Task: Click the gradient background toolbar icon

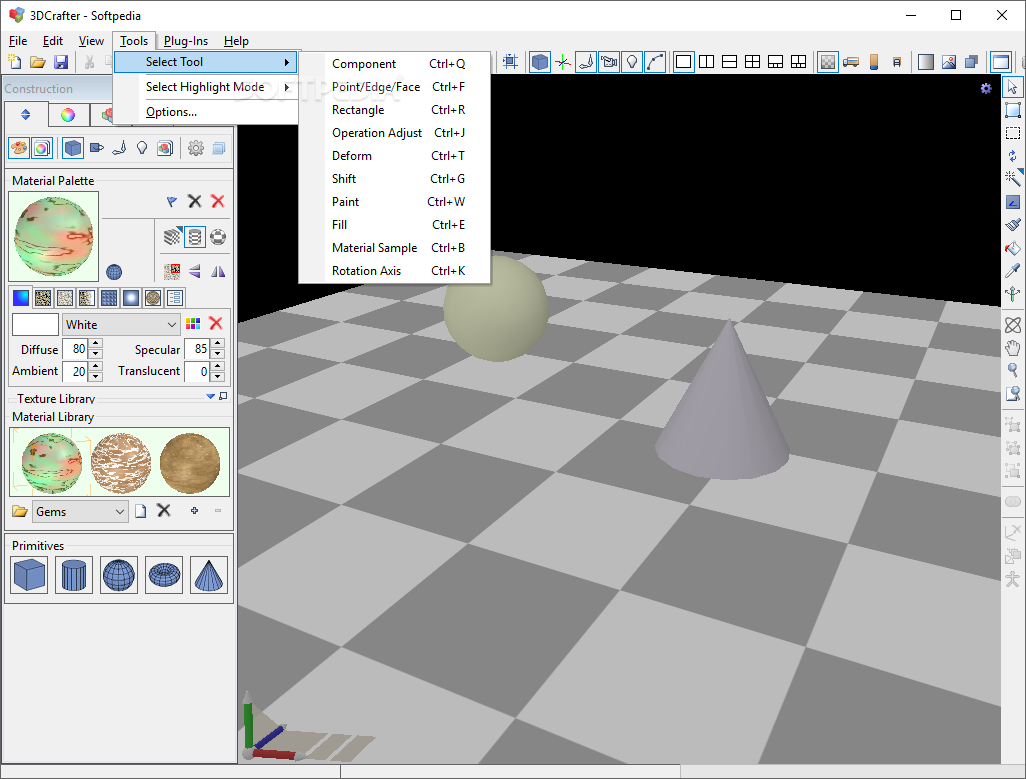Action: pyautogui.click(x=926, y=62)
